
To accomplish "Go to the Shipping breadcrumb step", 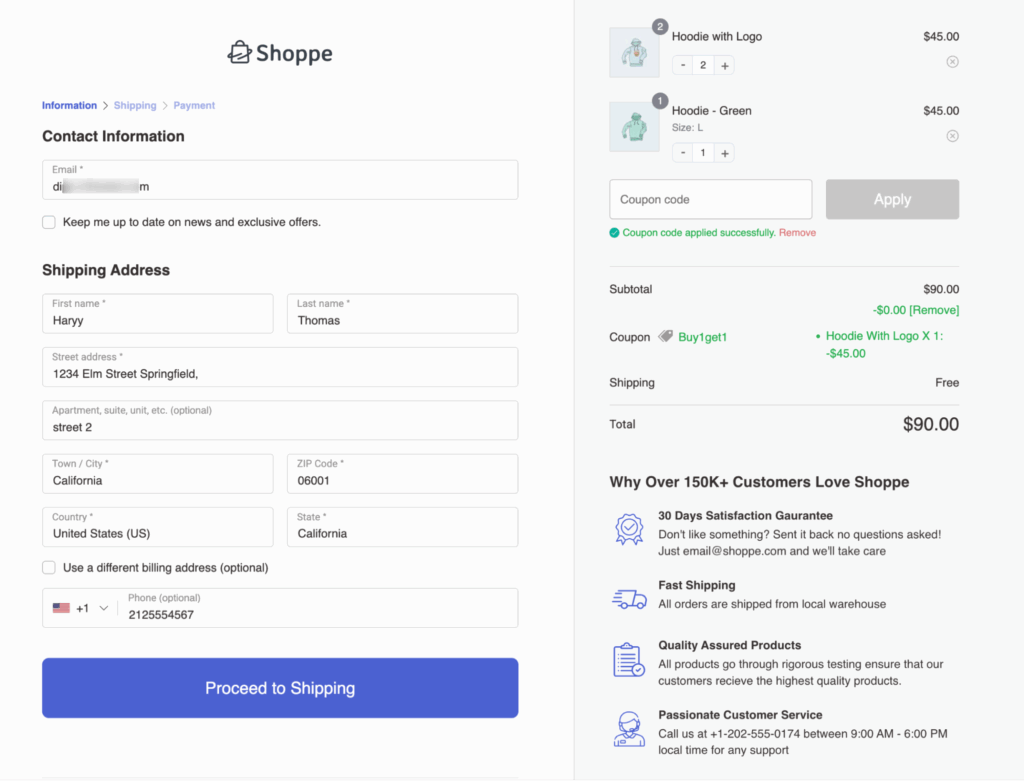I will (134, 105).
